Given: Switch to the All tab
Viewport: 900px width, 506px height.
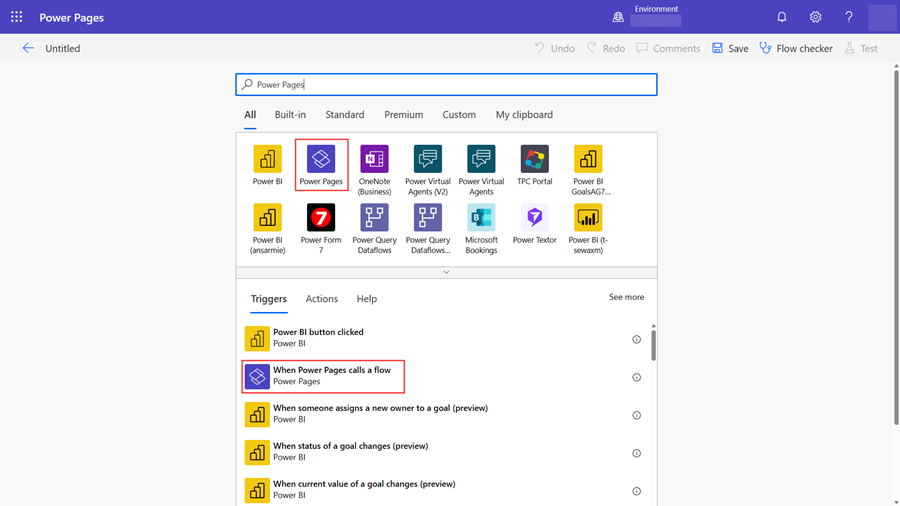Looking at the screenshot, I should tap(250, 115).
